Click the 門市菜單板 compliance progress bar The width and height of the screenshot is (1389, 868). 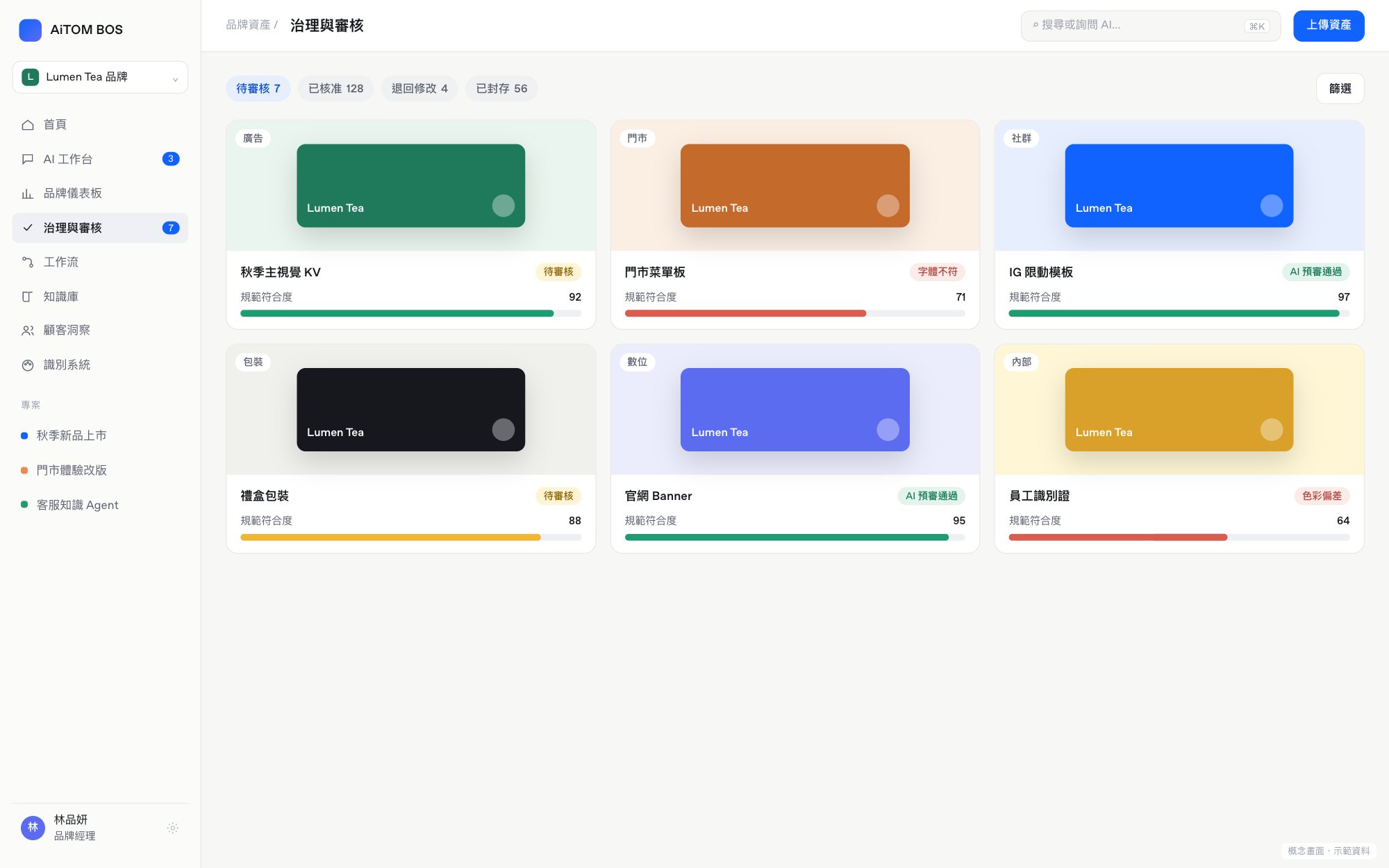(795, 313)
